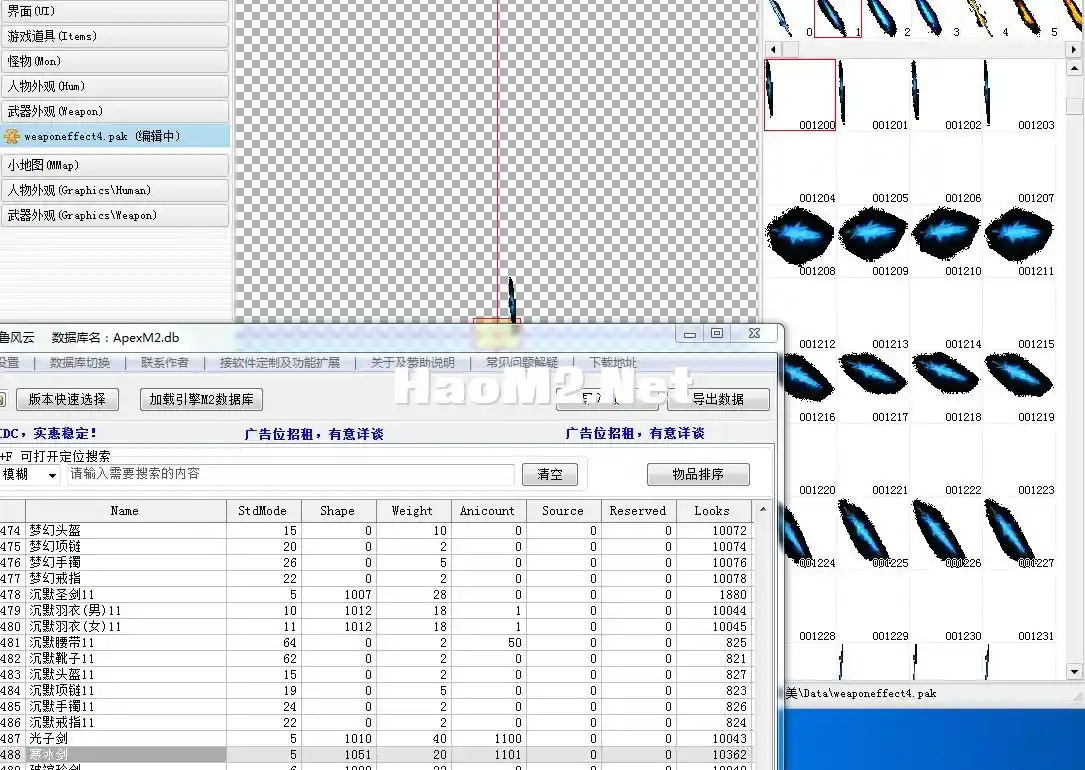Viewport: 1085px width, 770px height.
Task: Select highlighted row 寒冰剑
Action: (x=375, y=754)
